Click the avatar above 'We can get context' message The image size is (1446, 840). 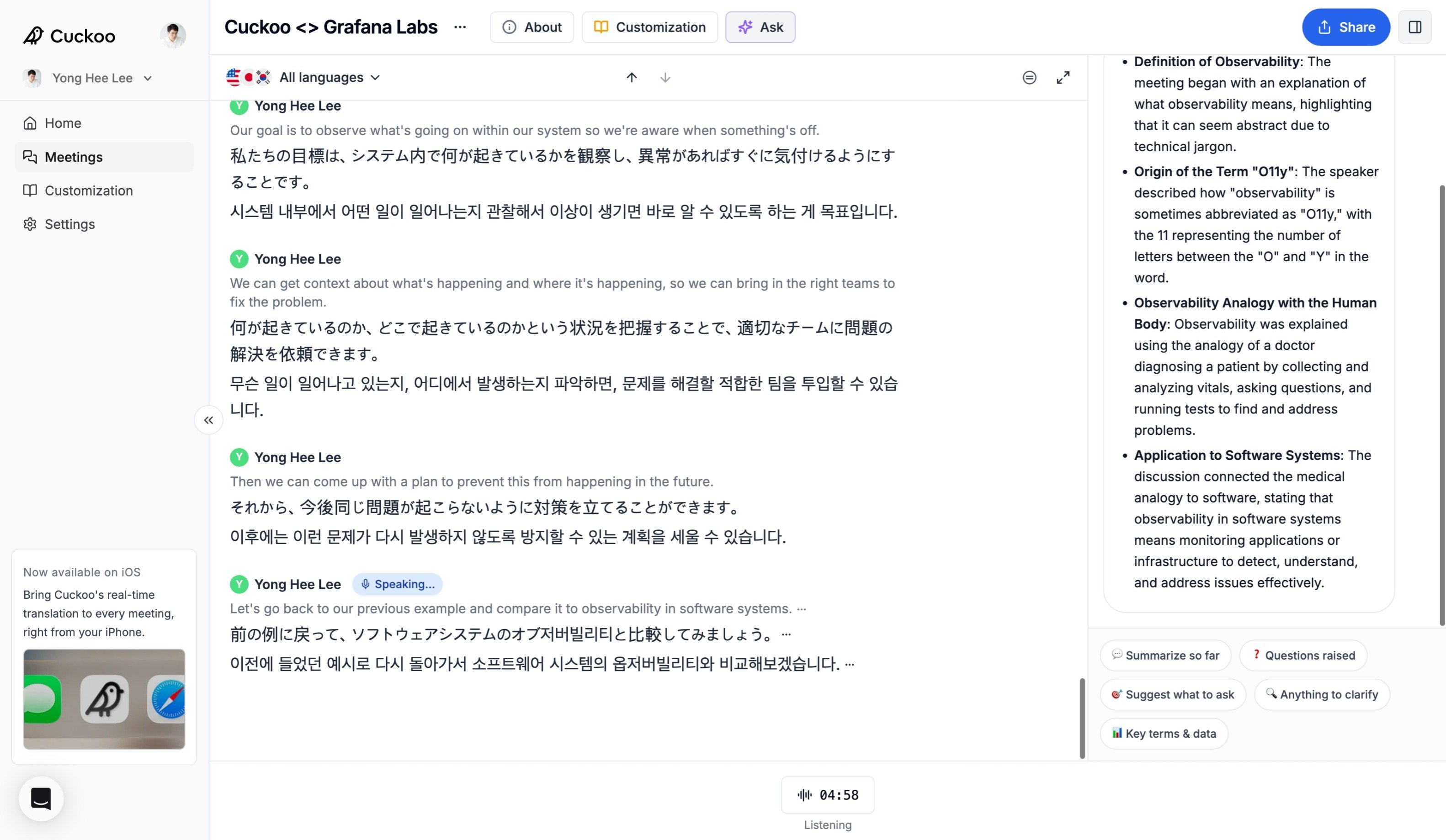coord(239,259)
